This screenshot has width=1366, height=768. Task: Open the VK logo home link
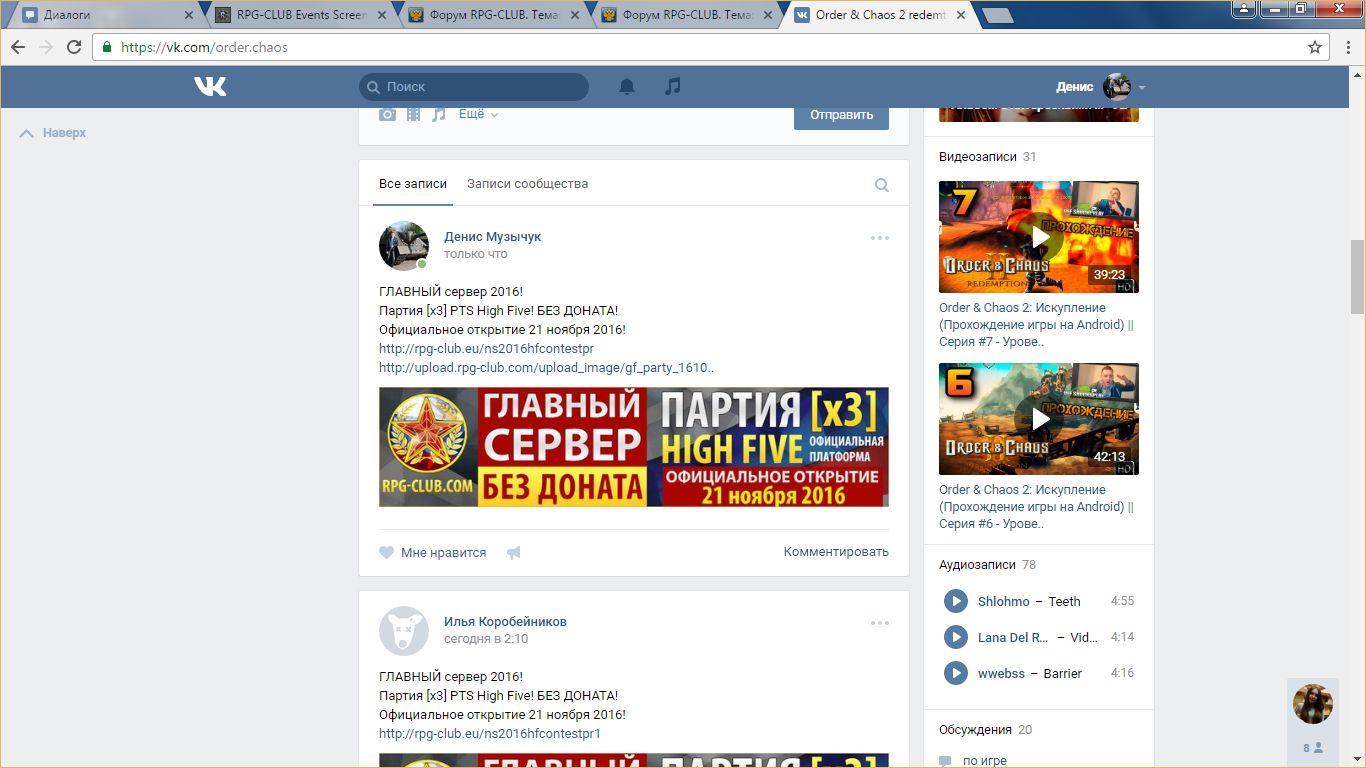(211, 87)
